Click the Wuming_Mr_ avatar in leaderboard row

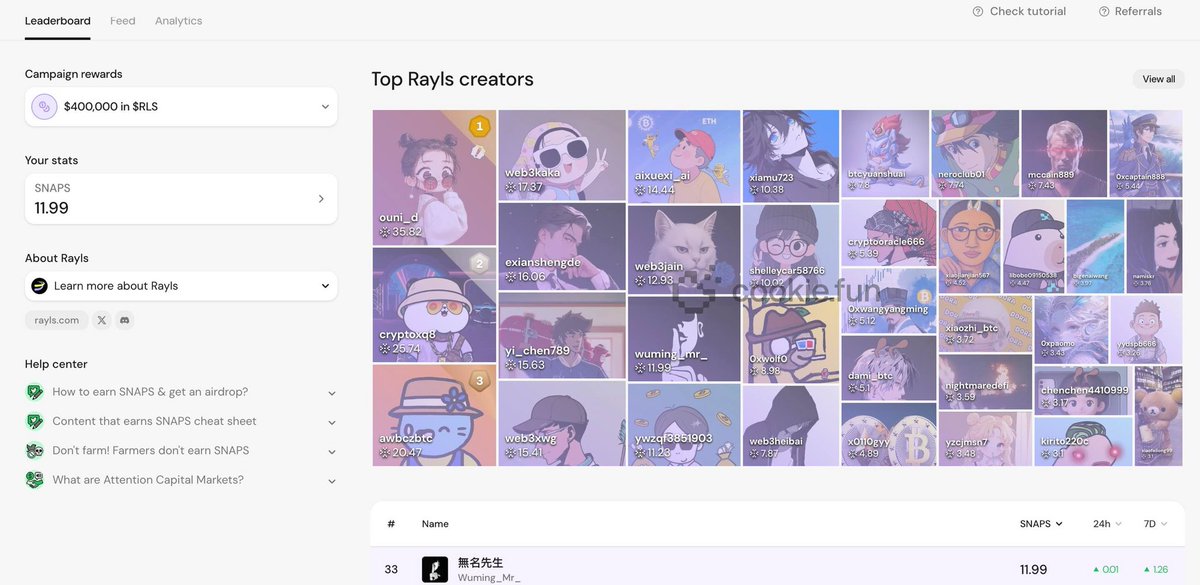tap(435, 570)
